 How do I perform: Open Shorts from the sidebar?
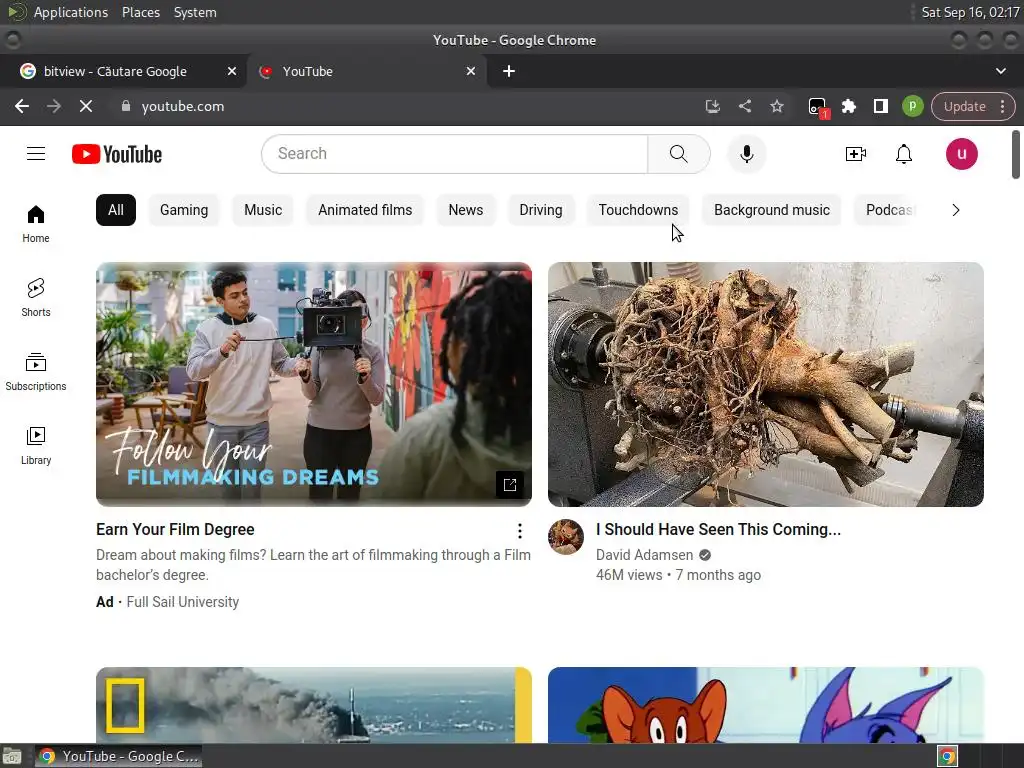click(36, 298)
